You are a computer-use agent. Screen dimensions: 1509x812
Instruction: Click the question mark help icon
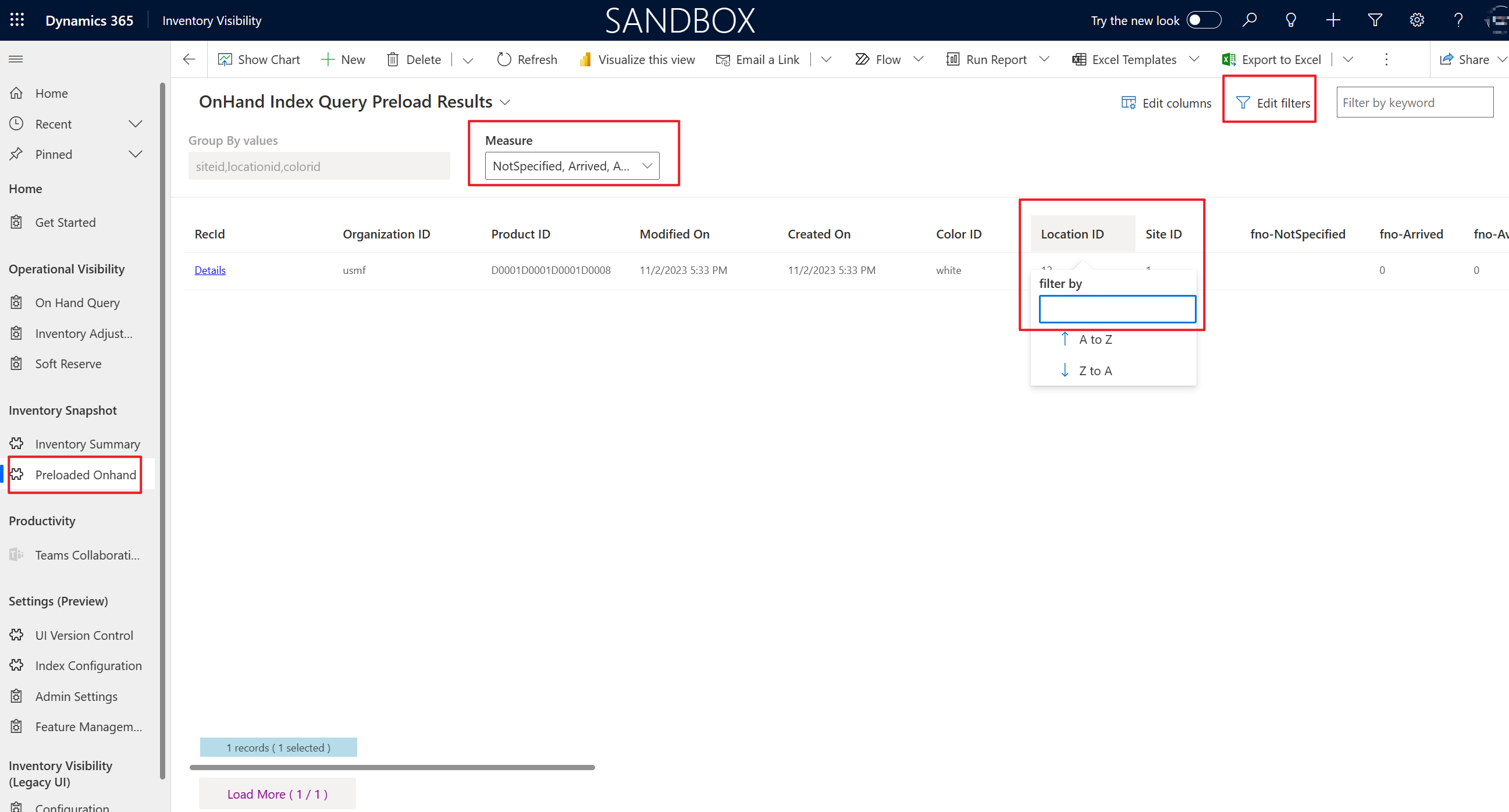tap(1458, 20)
